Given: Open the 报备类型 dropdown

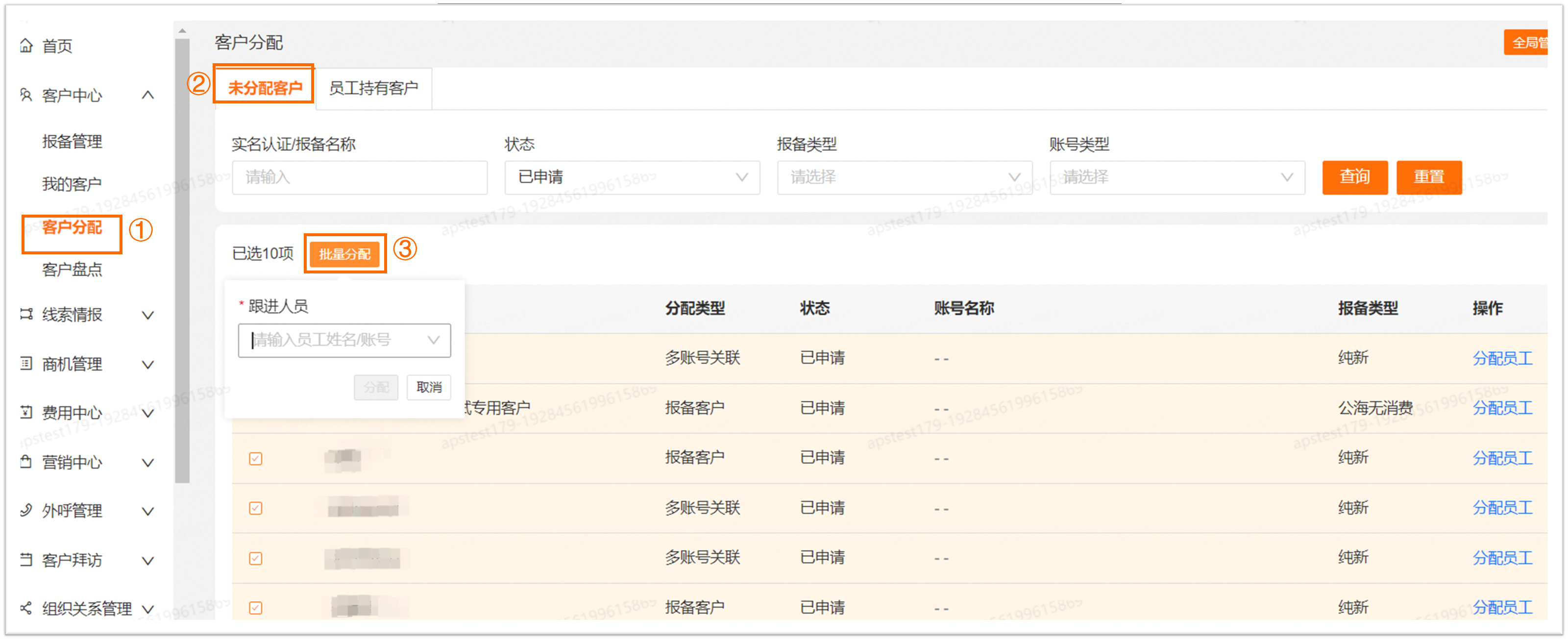Looking at the screenshot, I should coord(904,177).
